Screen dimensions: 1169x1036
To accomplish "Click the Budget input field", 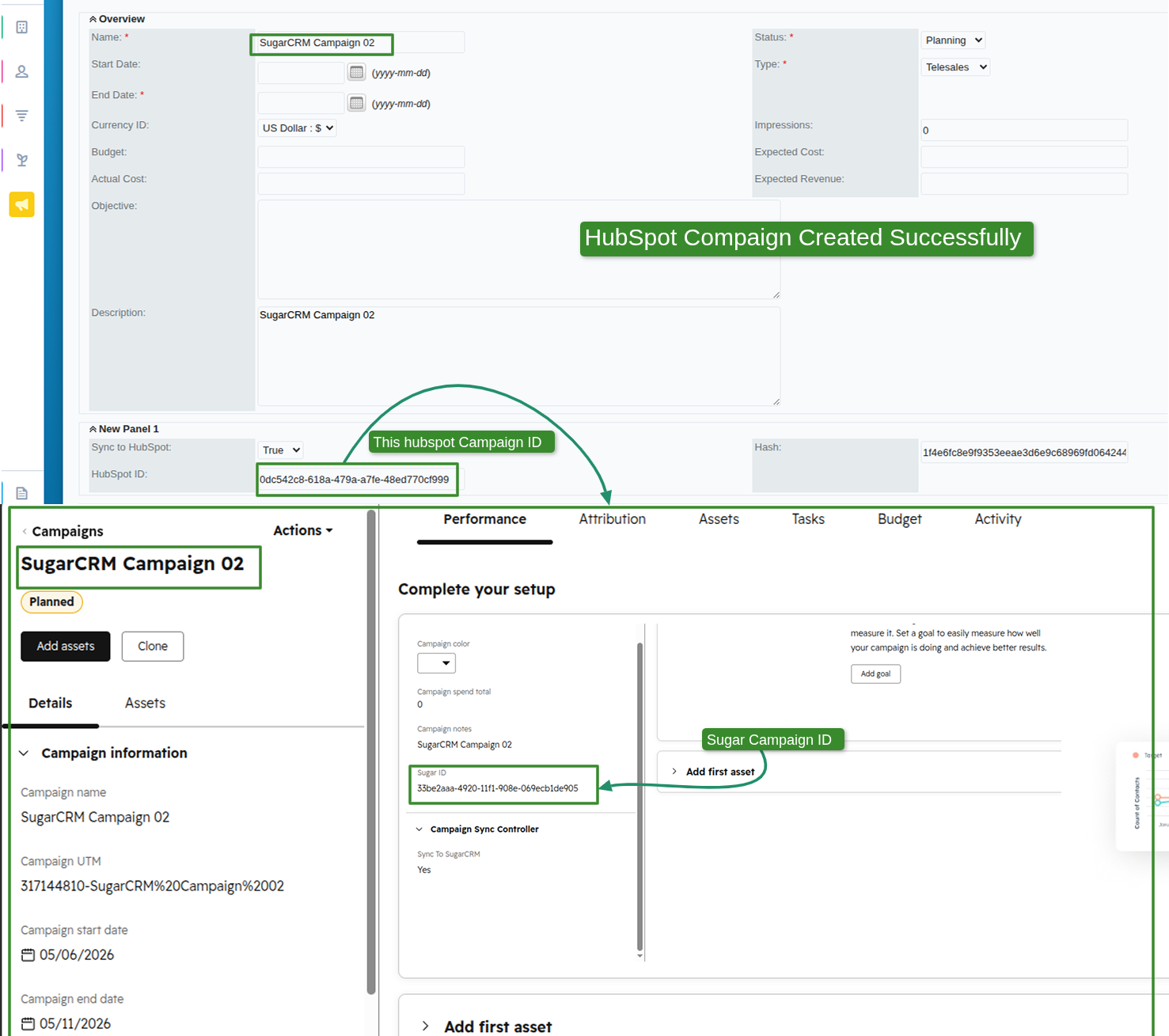I will coord(361,157).
